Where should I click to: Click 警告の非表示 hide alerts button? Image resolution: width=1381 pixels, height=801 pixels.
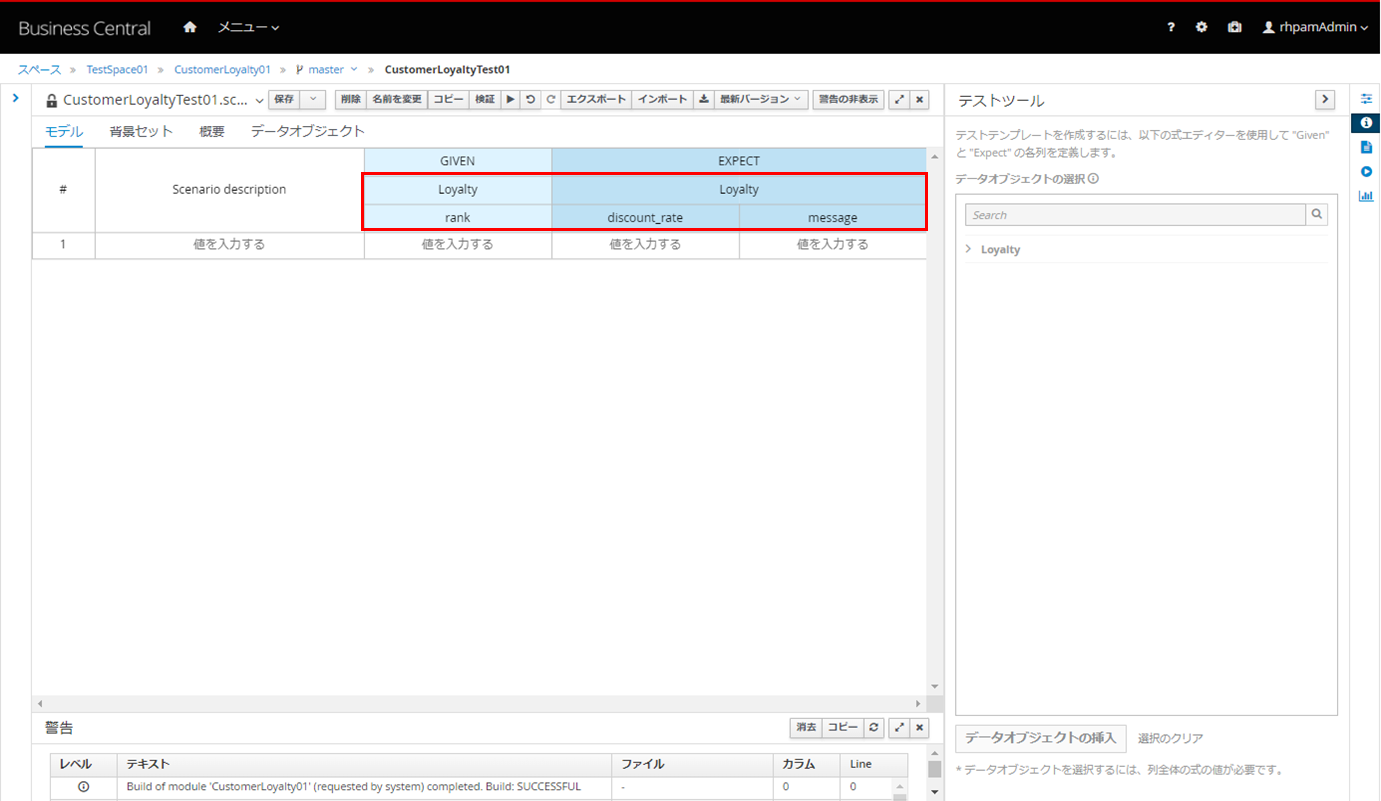[x=849, y=99]
